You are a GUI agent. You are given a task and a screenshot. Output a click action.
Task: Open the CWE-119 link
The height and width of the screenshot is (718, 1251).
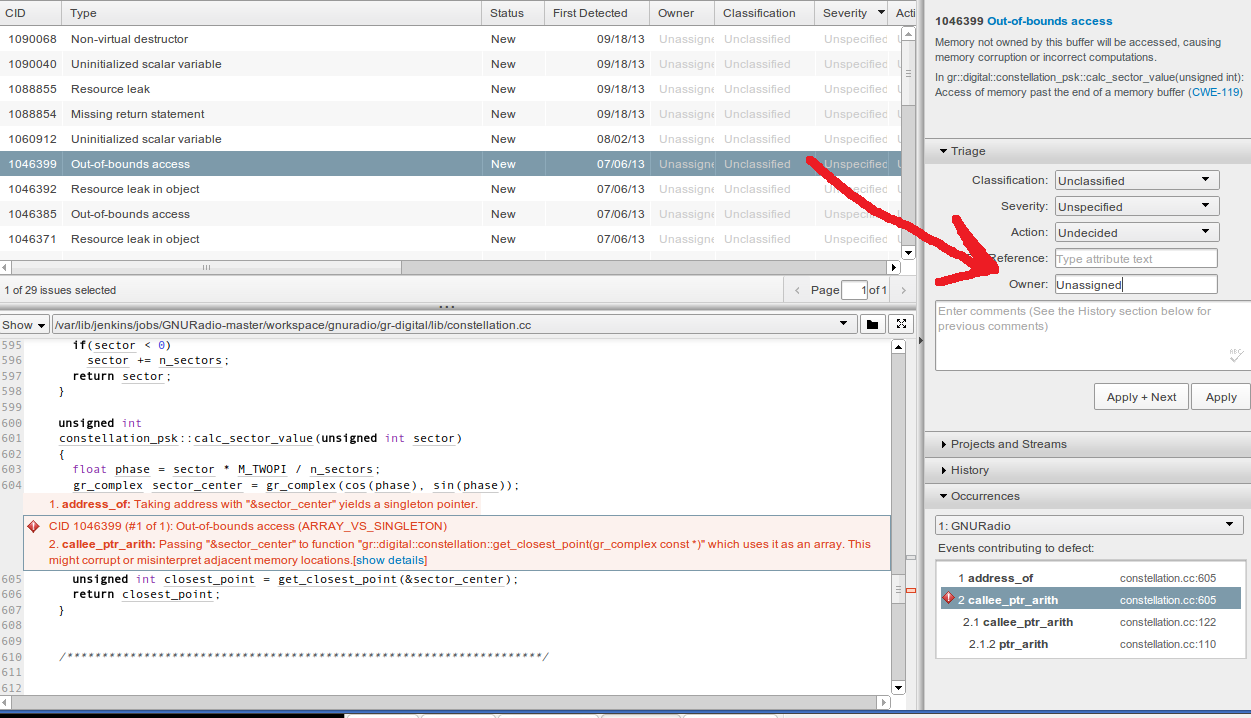tap(1215, 92)
